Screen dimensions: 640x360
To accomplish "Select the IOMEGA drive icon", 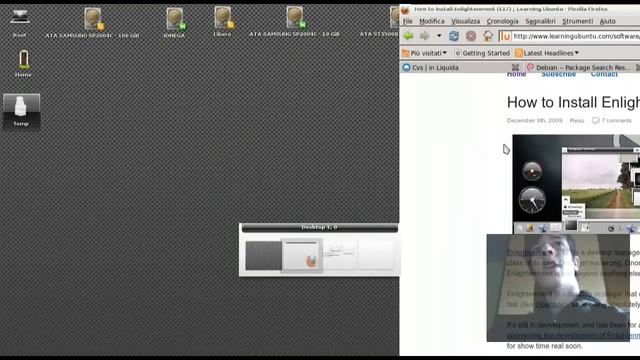I will pos(174,23).
